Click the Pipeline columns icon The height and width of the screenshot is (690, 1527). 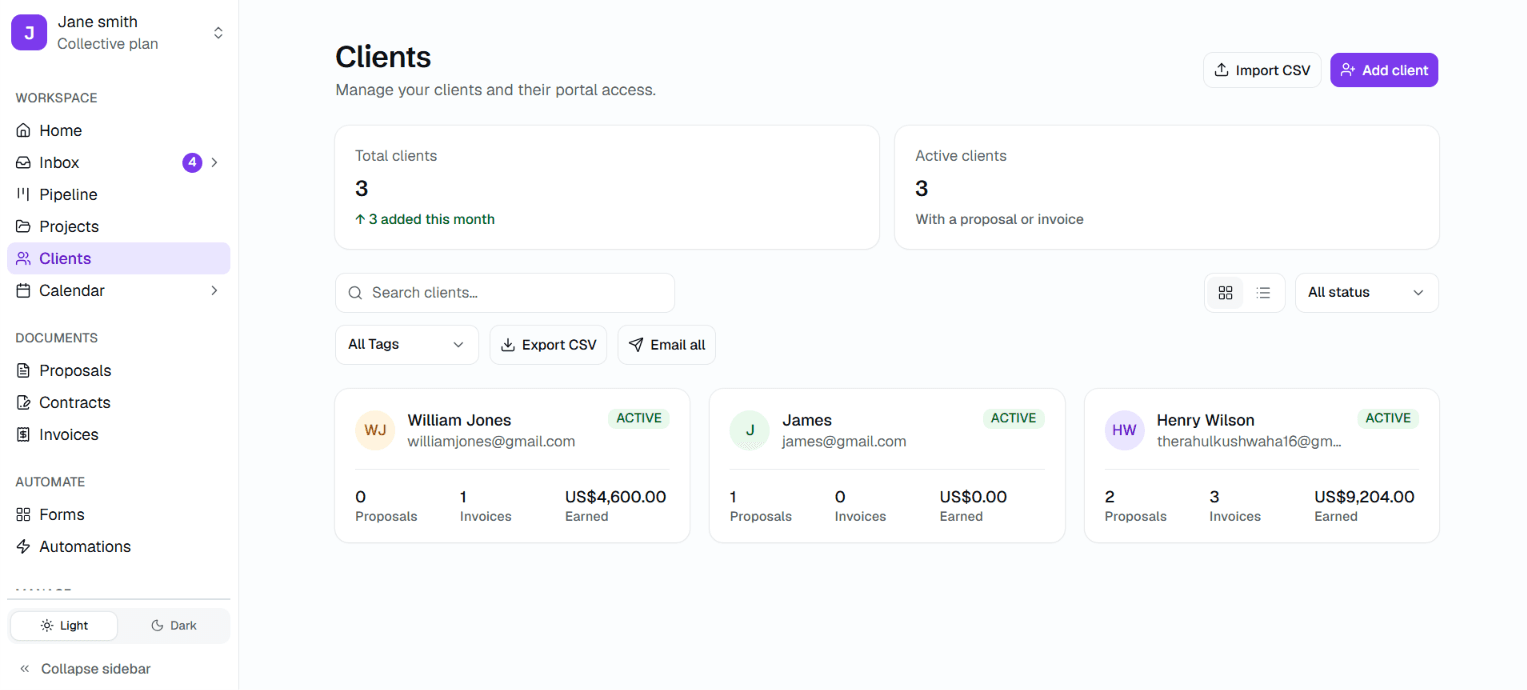(23, 194)
